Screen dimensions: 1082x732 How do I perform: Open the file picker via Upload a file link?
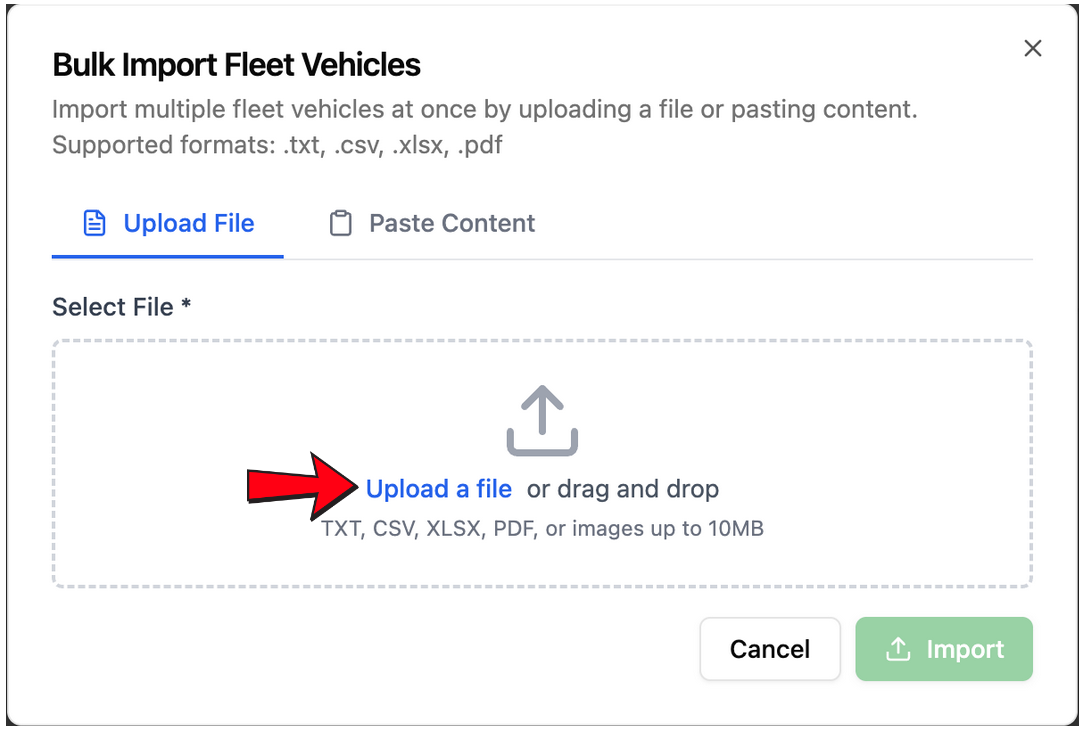(438, 488)
